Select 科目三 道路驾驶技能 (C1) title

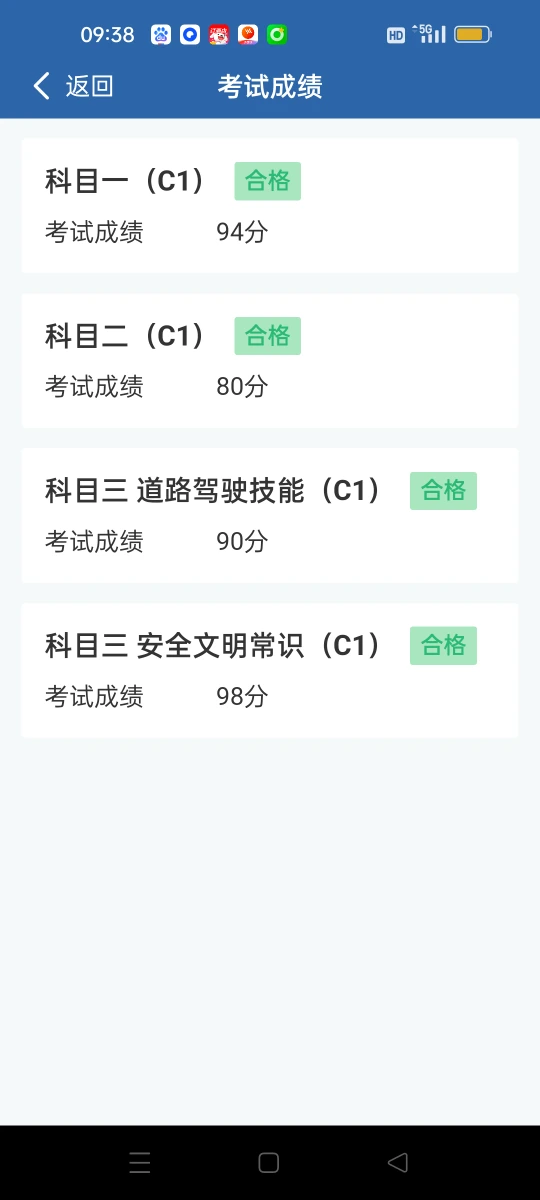(214, 491)
